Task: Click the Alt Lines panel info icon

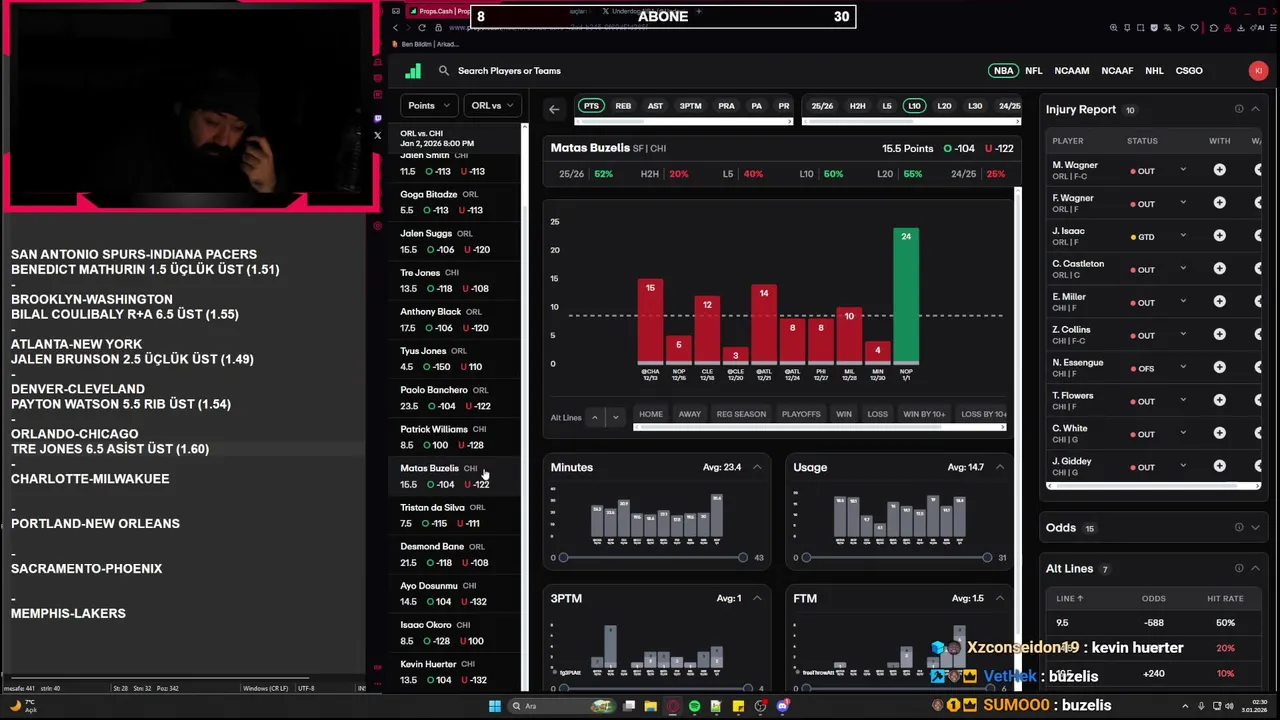Action: pyautogui.click(x=1239, y=568)
